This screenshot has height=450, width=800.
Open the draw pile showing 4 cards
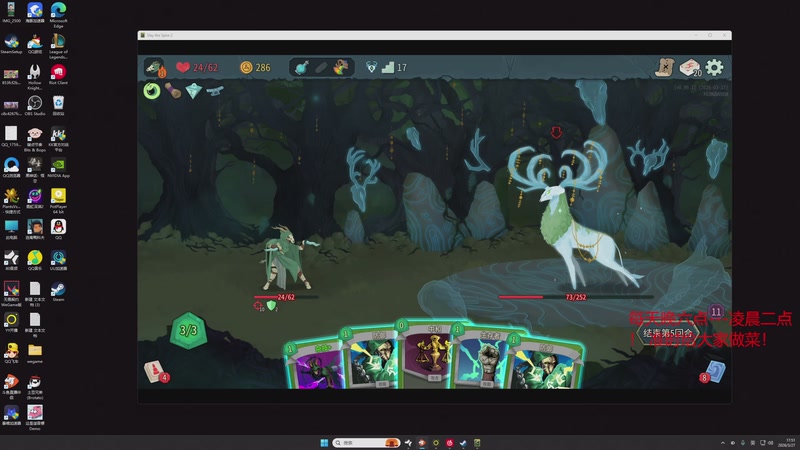pos(155,372)
